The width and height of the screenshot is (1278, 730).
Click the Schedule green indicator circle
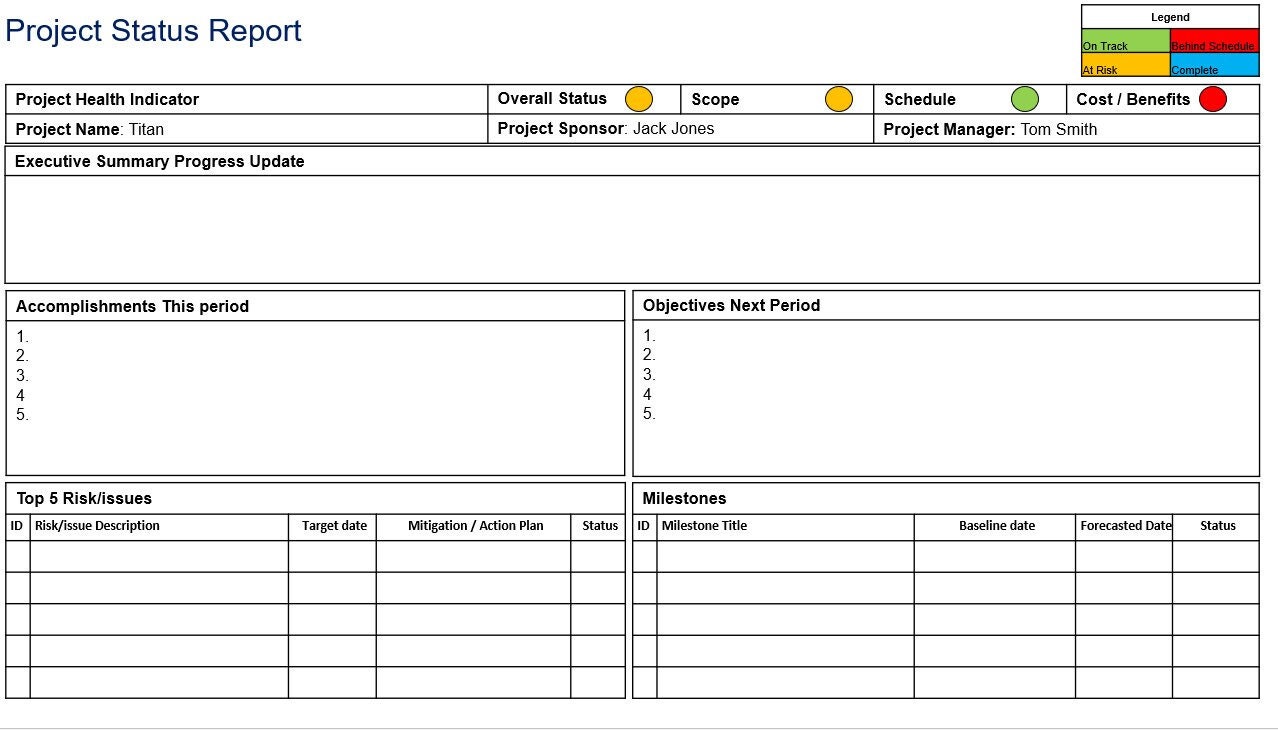[1025, 99]
